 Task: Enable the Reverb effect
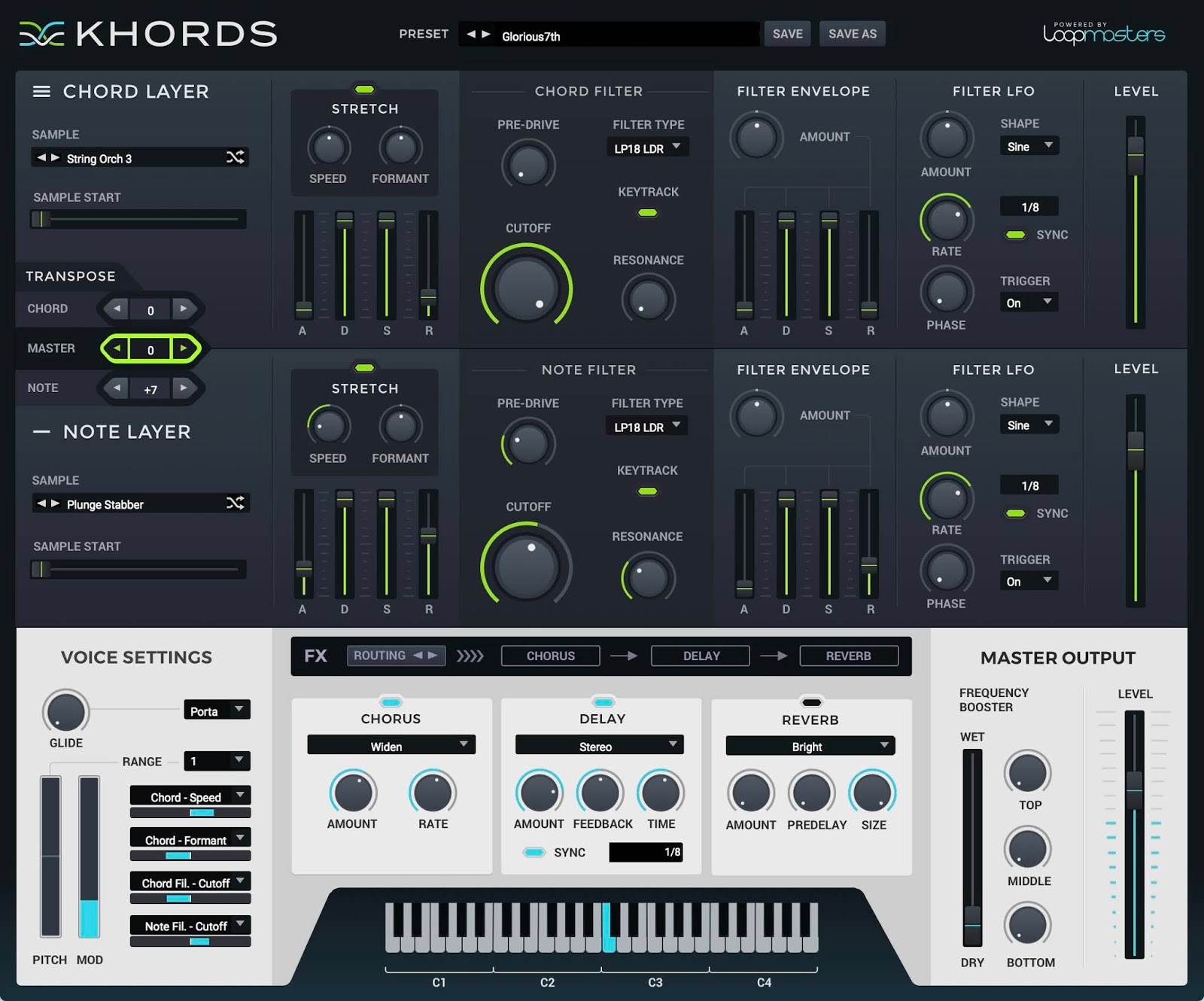click(811, 702)
